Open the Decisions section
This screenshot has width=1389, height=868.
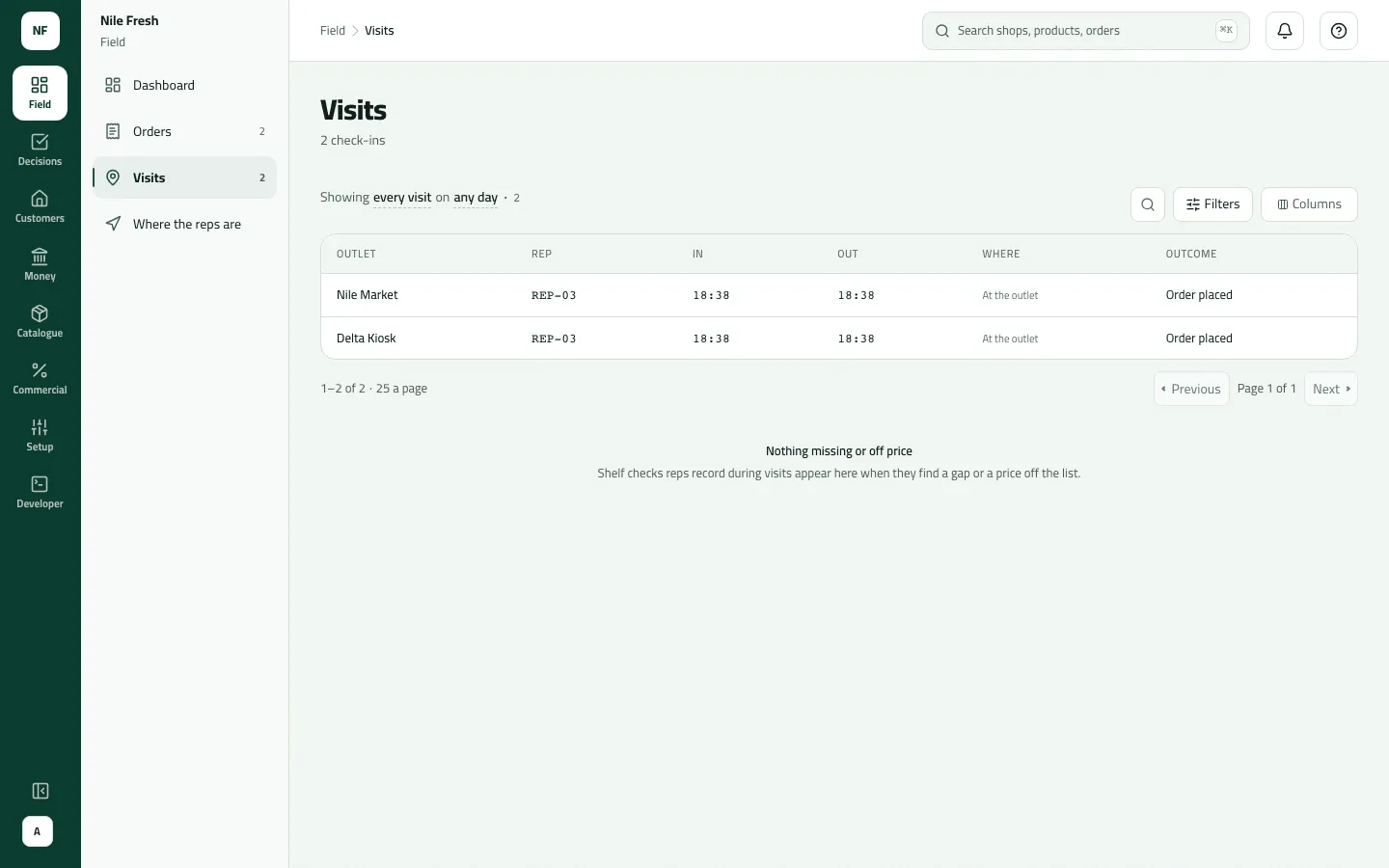coord(40,149)
